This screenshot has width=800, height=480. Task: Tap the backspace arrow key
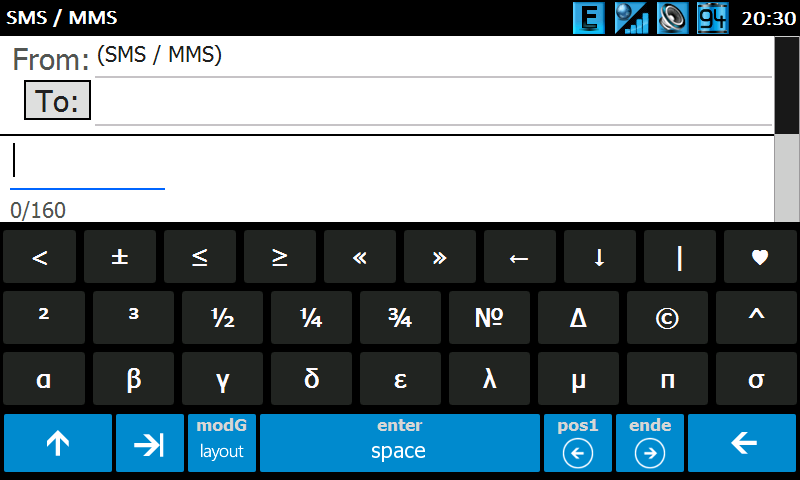742,443
